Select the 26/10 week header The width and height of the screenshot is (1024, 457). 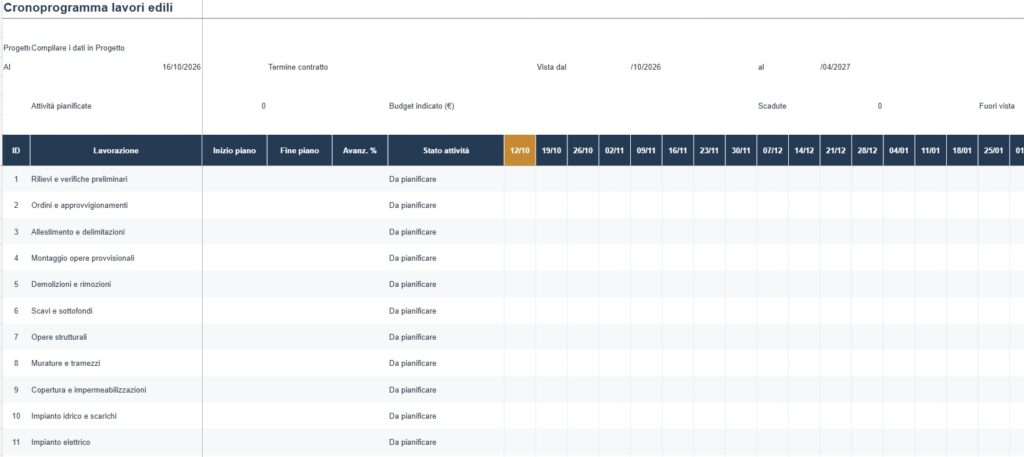(x=583, y=150)
